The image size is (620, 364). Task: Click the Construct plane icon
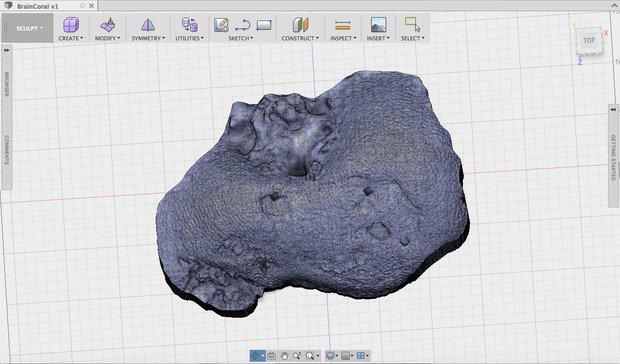tap(300, 25)
